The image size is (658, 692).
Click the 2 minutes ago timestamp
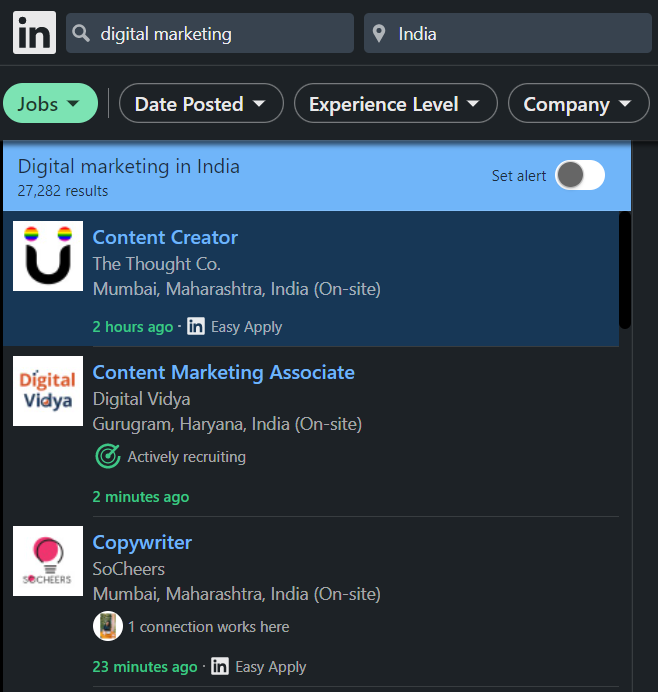141,497
